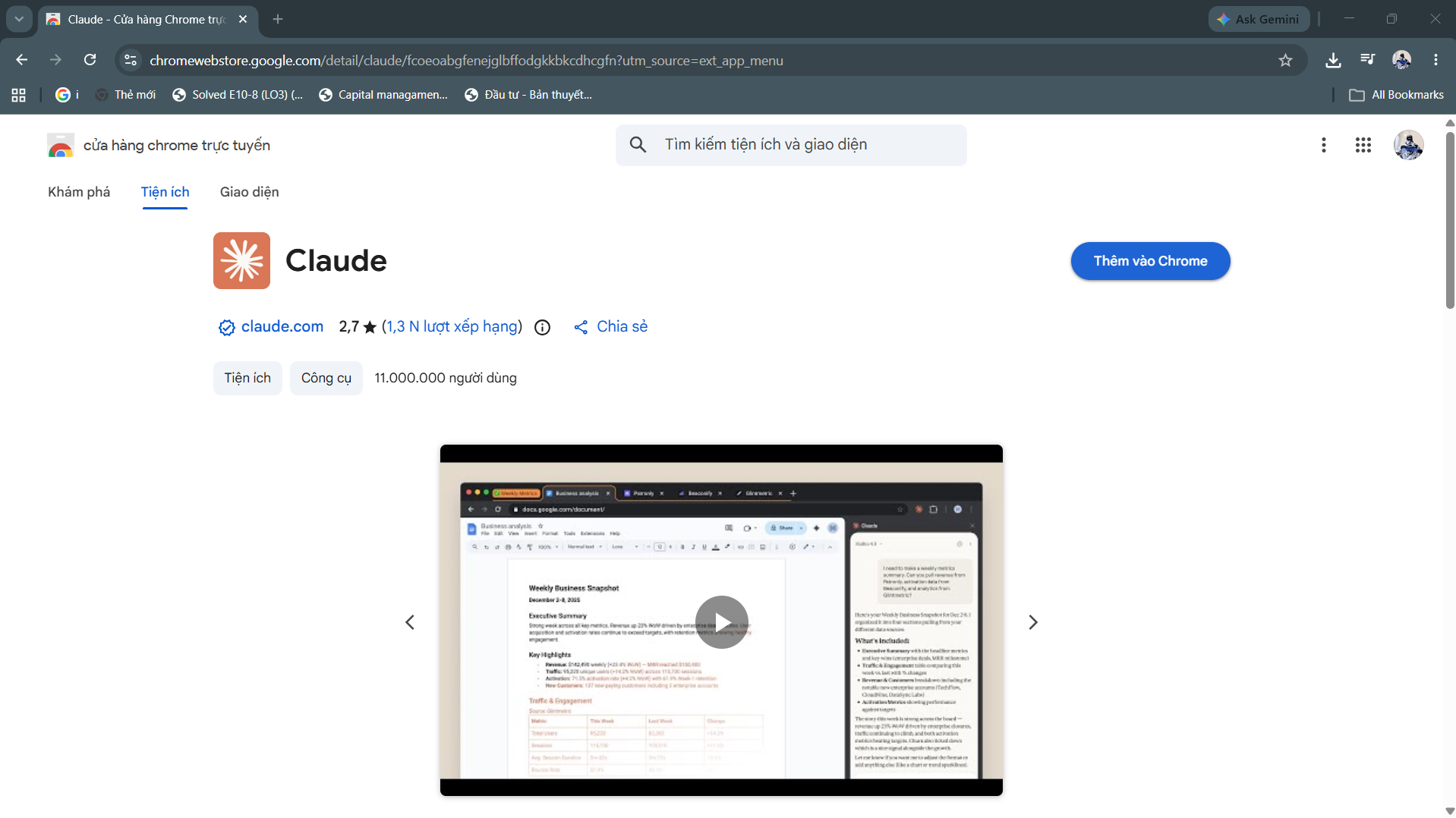View site information icon in address bar
1456x818 pixels.
click(131, 60)
